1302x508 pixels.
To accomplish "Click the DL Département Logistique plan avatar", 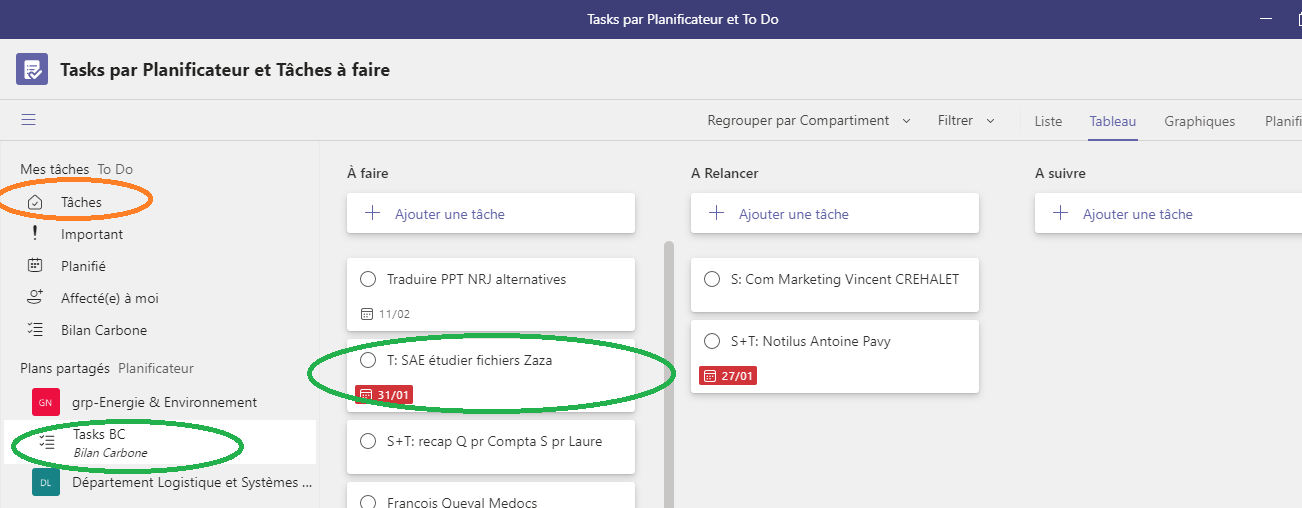I will (x=45, y=482).
